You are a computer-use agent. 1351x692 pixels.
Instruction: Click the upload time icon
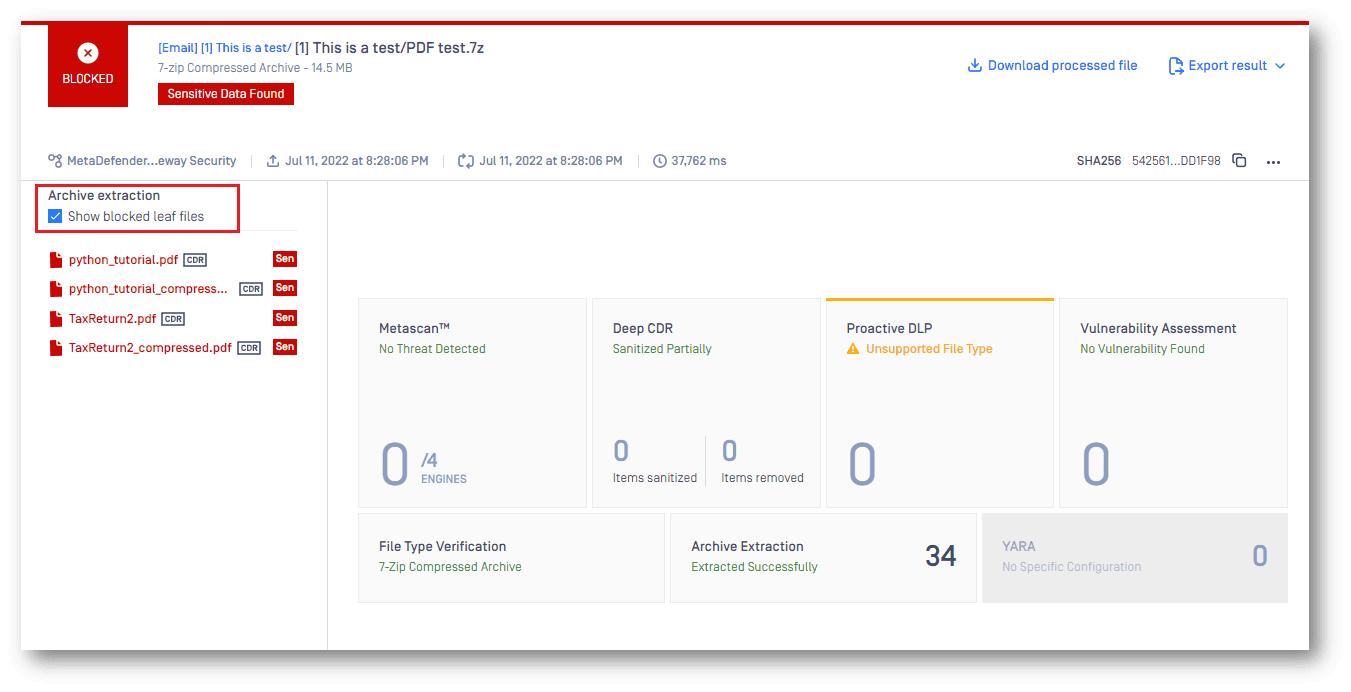273,161
